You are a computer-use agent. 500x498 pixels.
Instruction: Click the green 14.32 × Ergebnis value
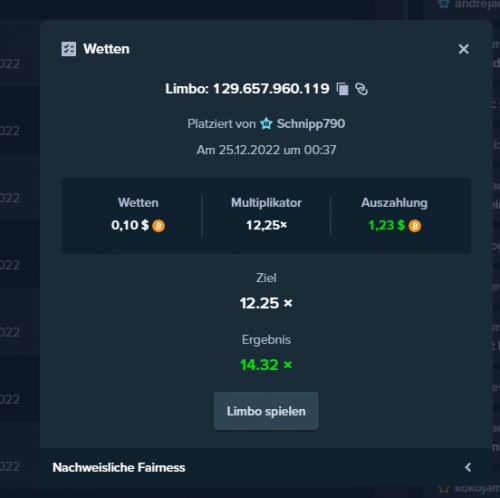[266, 365]
